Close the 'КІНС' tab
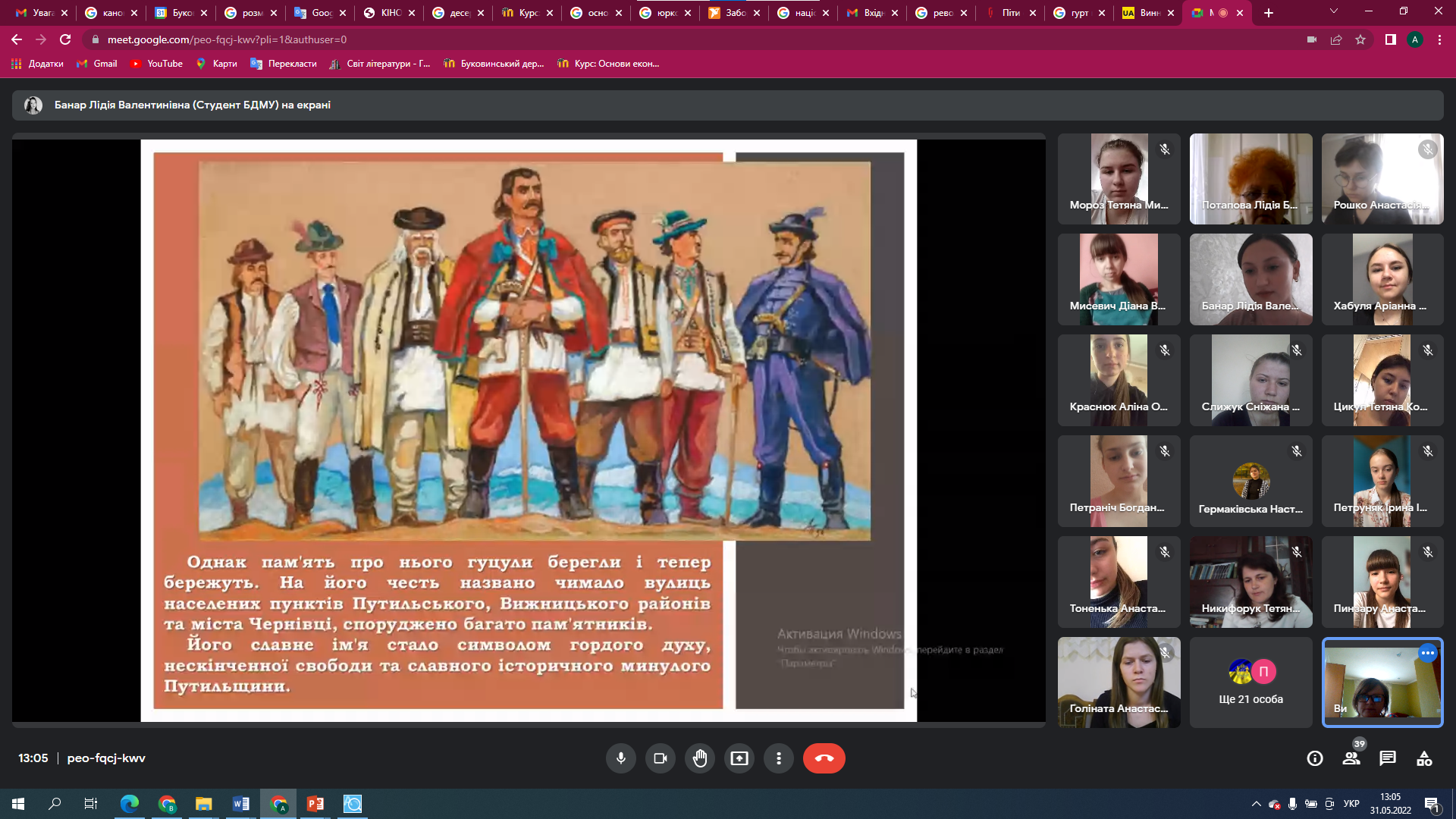Screen dimensions: 1456x819 (x=412, y=13)
